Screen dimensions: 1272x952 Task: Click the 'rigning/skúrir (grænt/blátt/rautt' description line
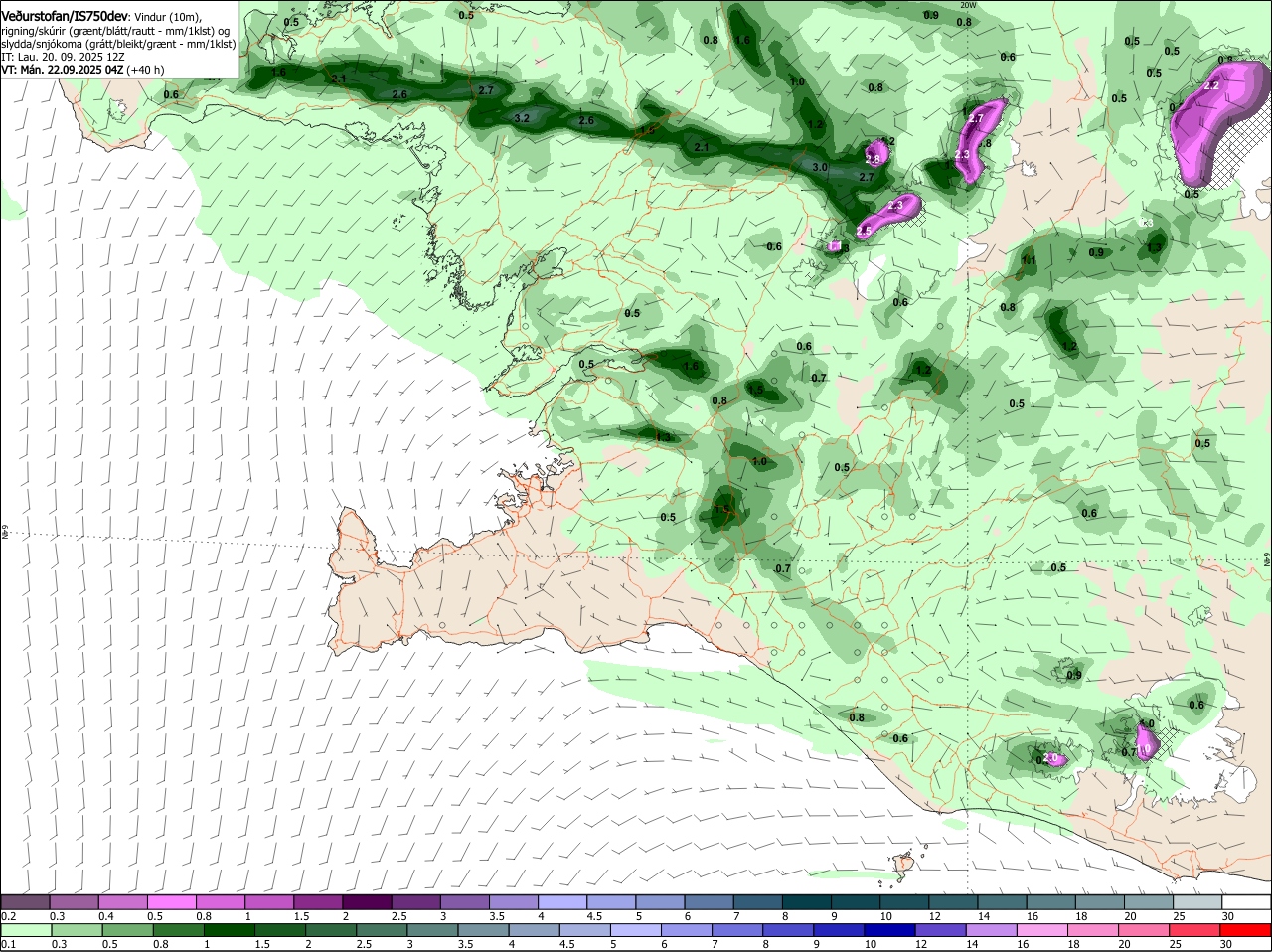click(117, 30)
